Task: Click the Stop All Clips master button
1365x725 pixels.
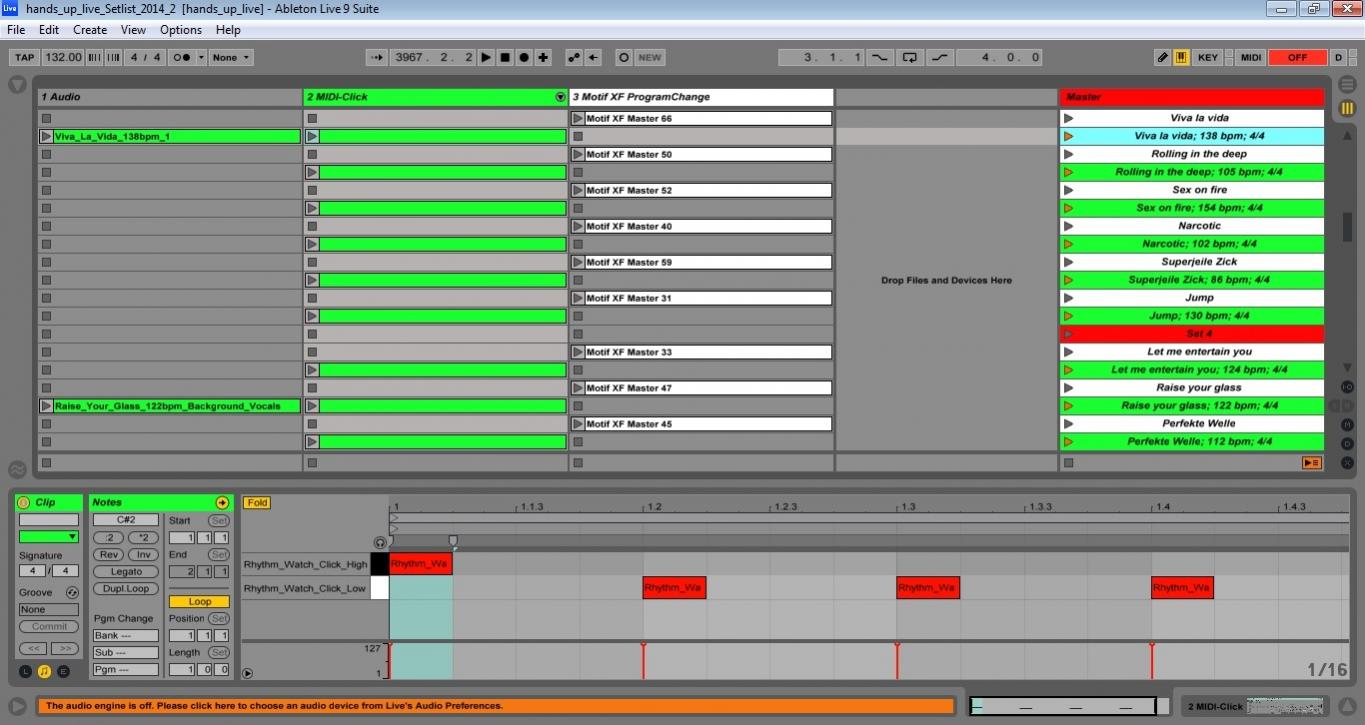Action: click(1068, 463)
